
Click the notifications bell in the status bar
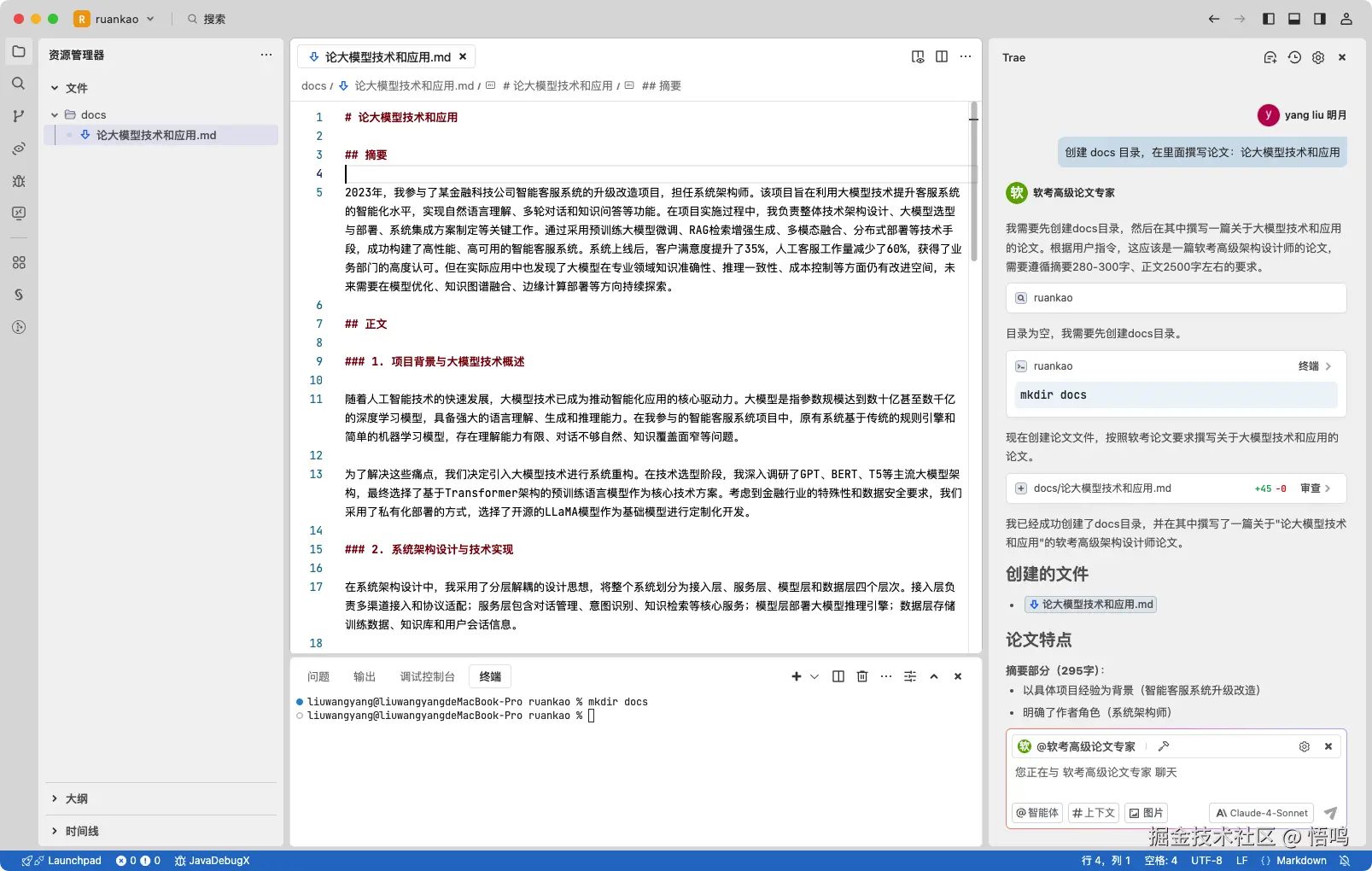pos(1345,861)
